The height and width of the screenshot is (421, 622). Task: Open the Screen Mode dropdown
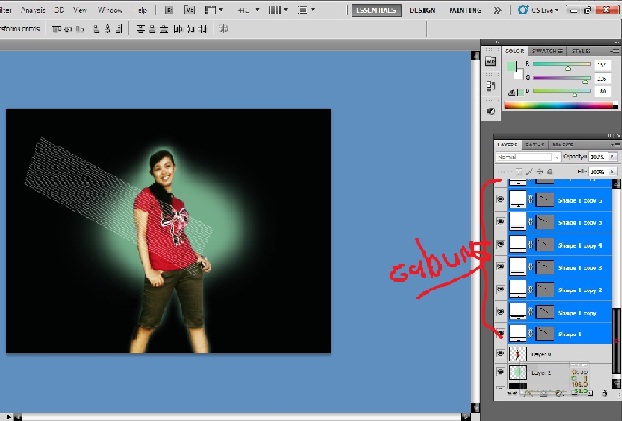pyautogui.click(x=306, y=10)
